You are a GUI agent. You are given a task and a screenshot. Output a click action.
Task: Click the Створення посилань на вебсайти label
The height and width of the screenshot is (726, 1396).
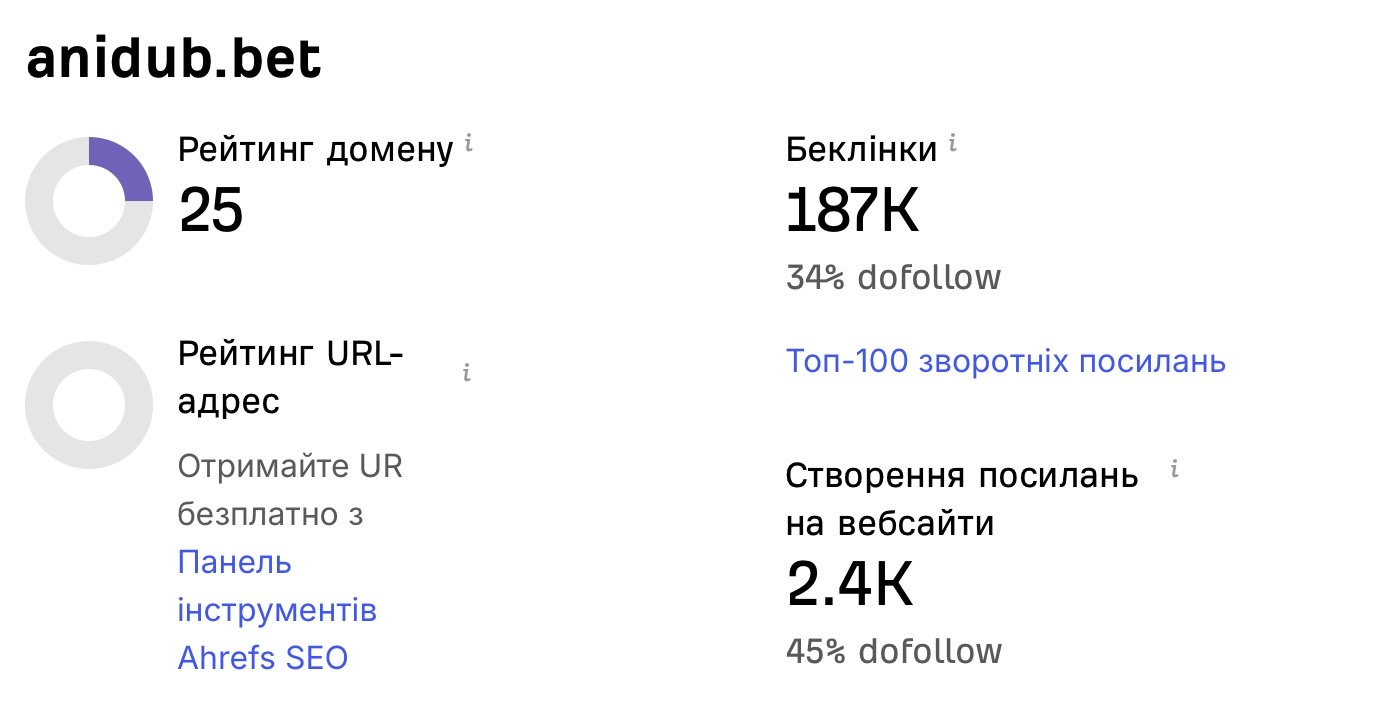962,499
